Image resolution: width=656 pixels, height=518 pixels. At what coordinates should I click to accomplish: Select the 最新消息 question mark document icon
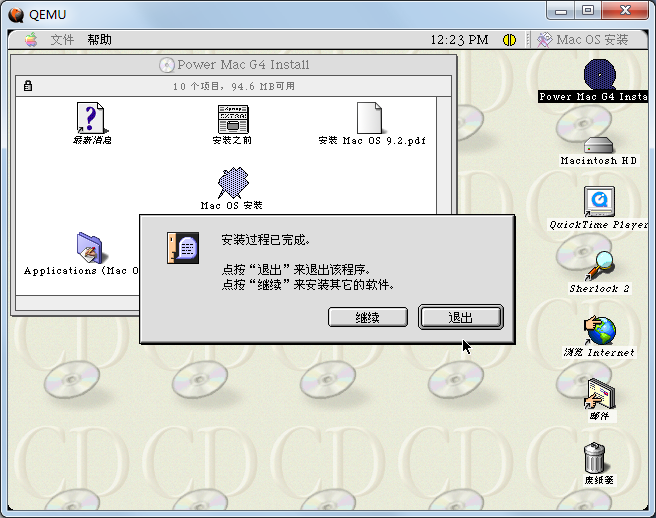point(92,118)
